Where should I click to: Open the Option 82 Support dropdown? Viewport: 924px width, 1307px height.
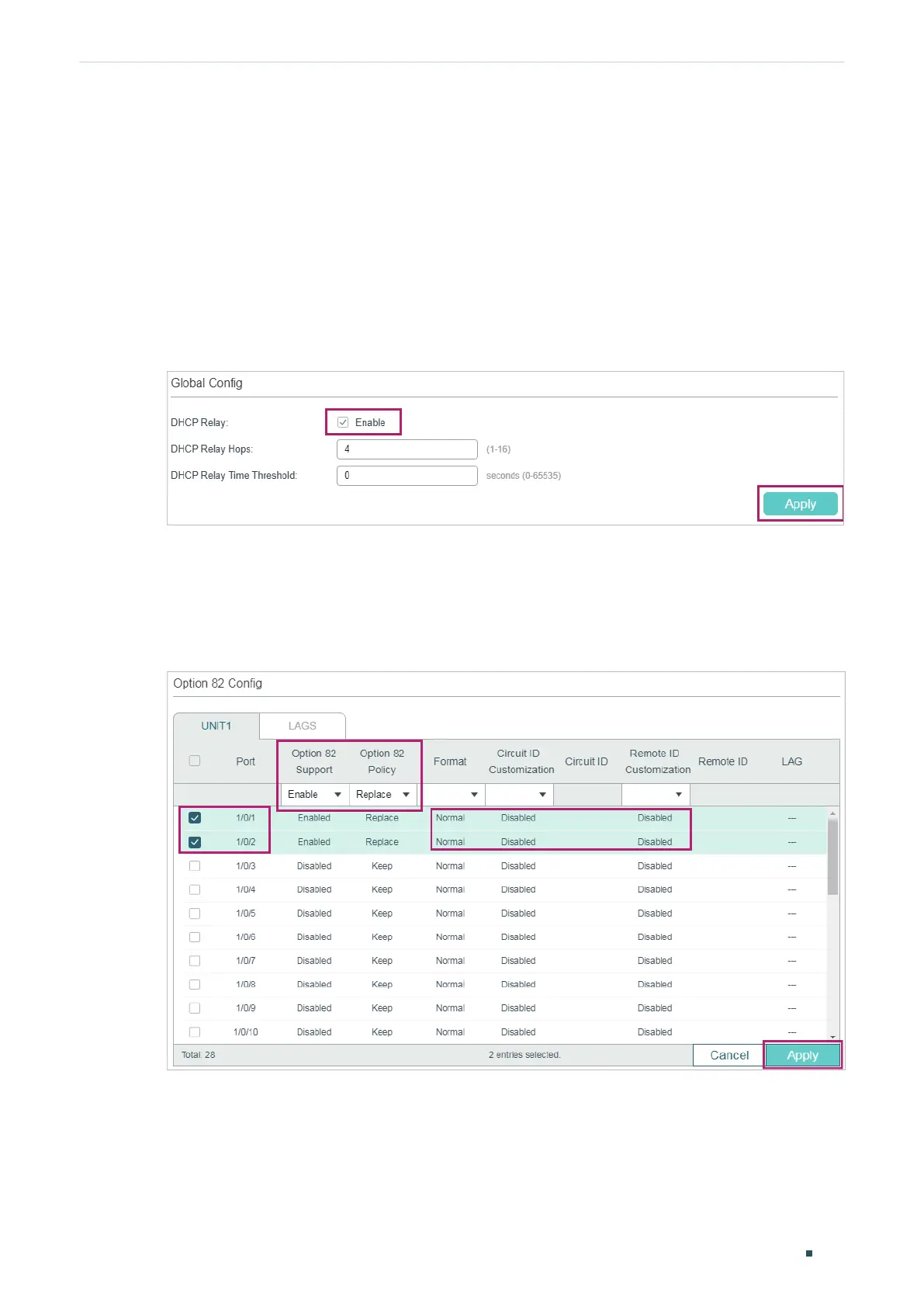314,795
